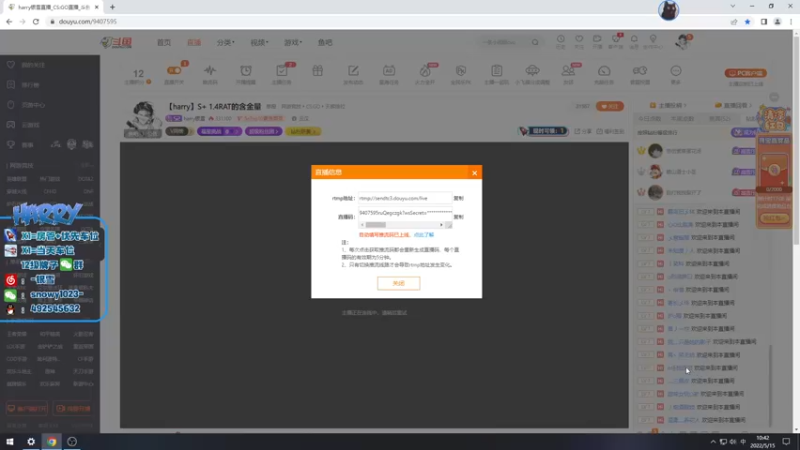This screenshot has height=450, width=800.
Task: Open the alarm clock reminder tool
Action: 245,73
